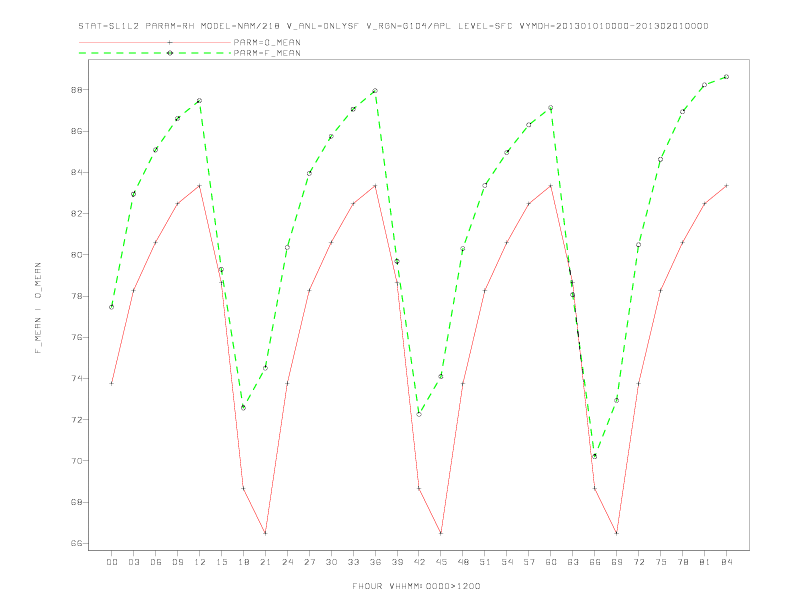792x612 pixels.
Task: Click y-axis tick label 66
Action: pos(76,543)
